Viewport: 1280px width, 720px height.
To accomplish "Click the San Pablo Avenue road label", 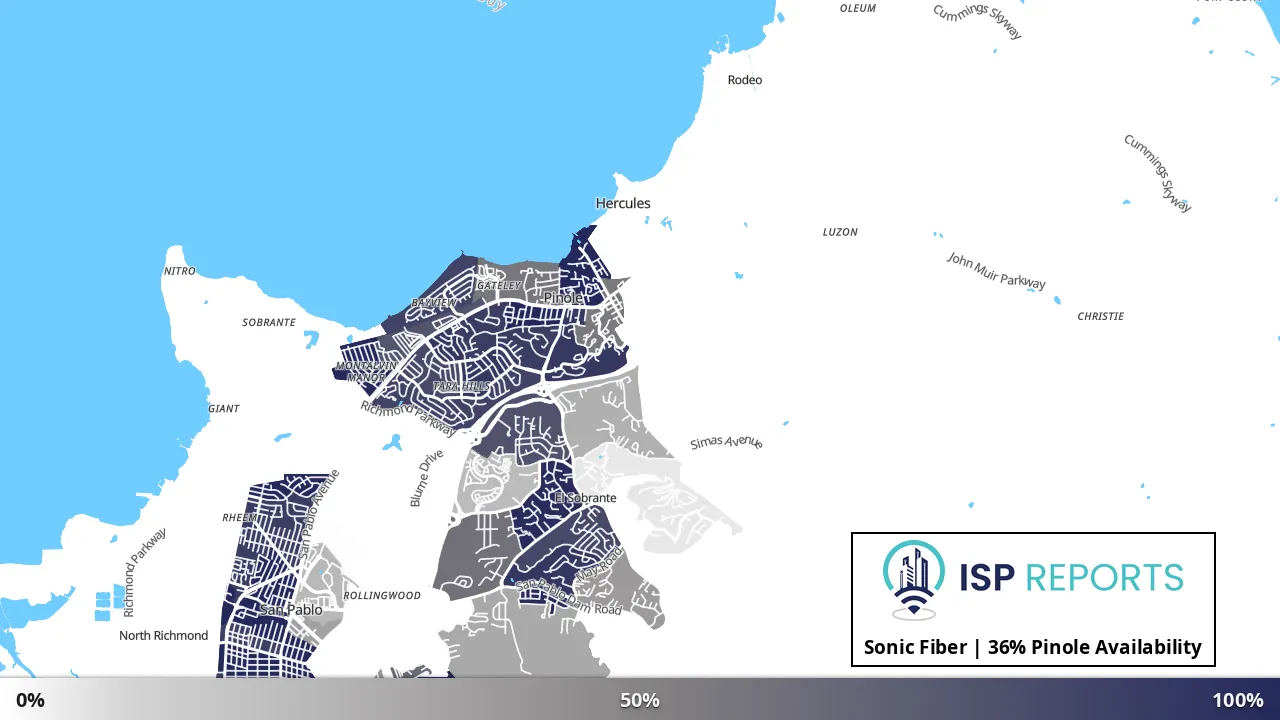I will (320, 514).
